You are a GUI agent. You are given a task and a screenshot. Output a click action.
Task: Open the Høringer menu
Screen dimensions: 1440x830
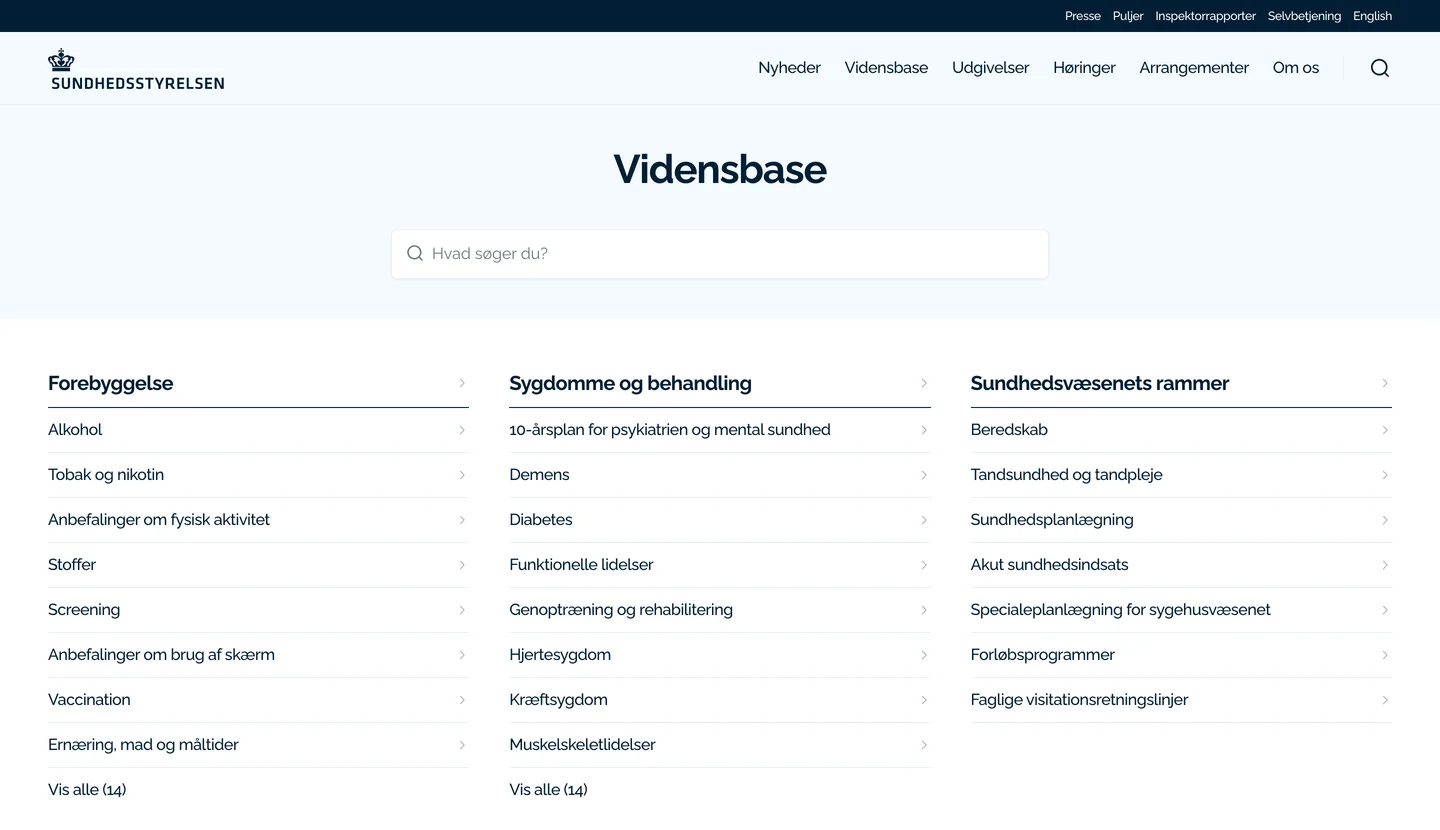point(1084,68)
